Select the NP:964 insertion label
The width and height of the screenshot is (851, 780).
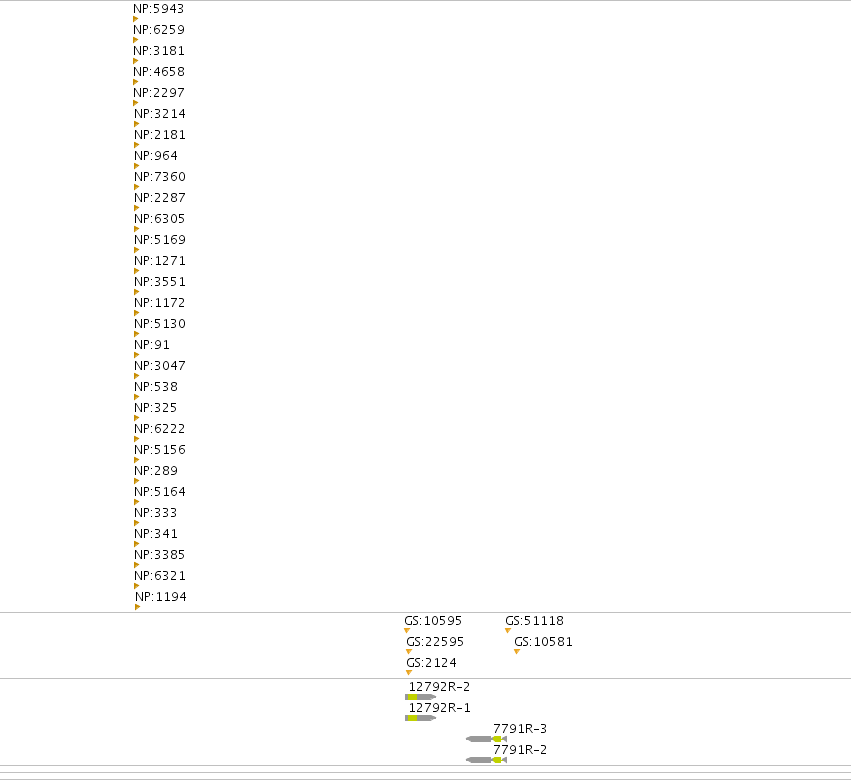pyautogui.click(x=156, y=156)
